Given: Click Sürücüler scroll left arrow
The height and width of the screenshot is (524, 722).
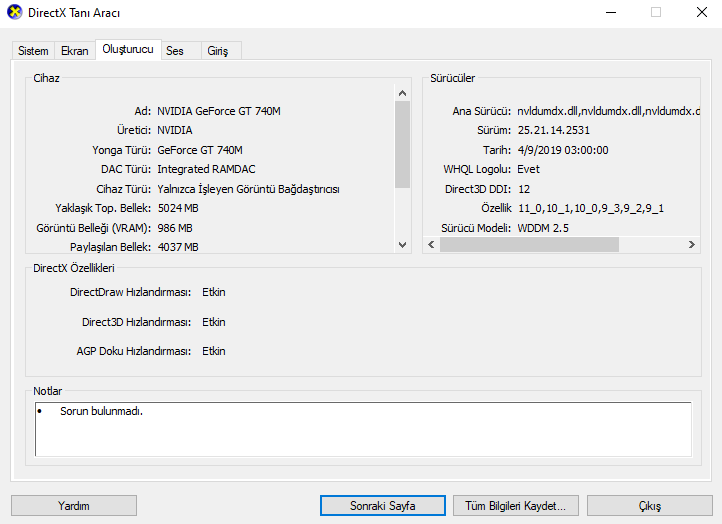Looking at the screenshot, I should point(431,245).
